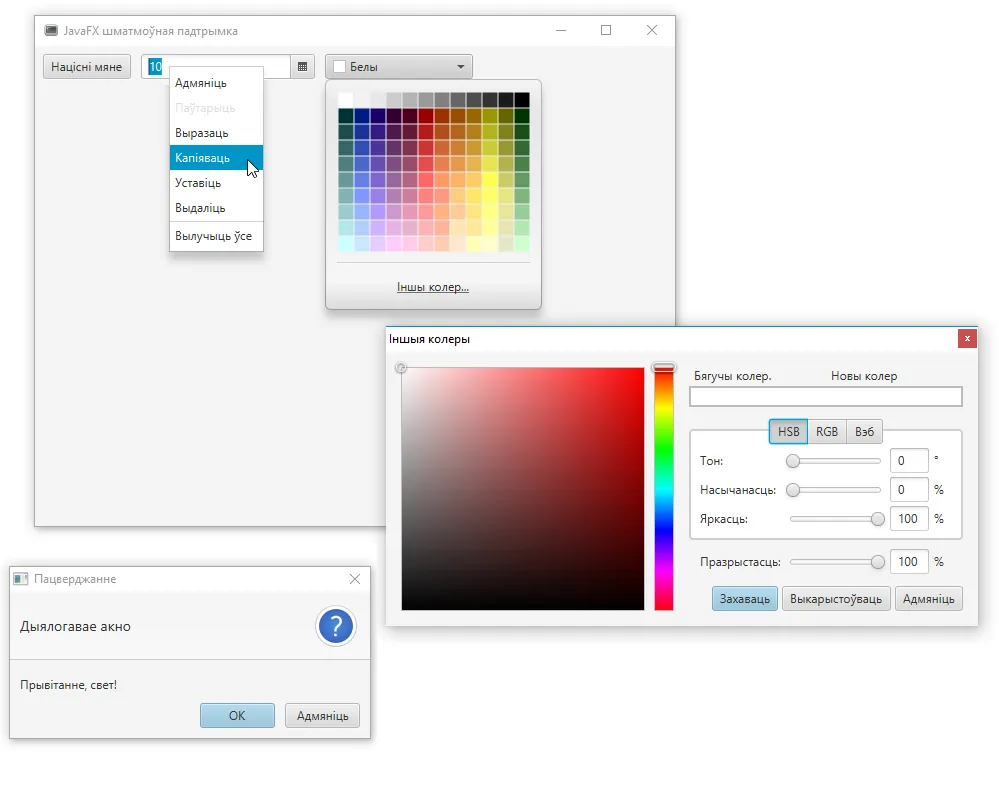Minimize the JavaFX main window
The width and height of the screenshot is (999, 800).
tap(561, 30)
